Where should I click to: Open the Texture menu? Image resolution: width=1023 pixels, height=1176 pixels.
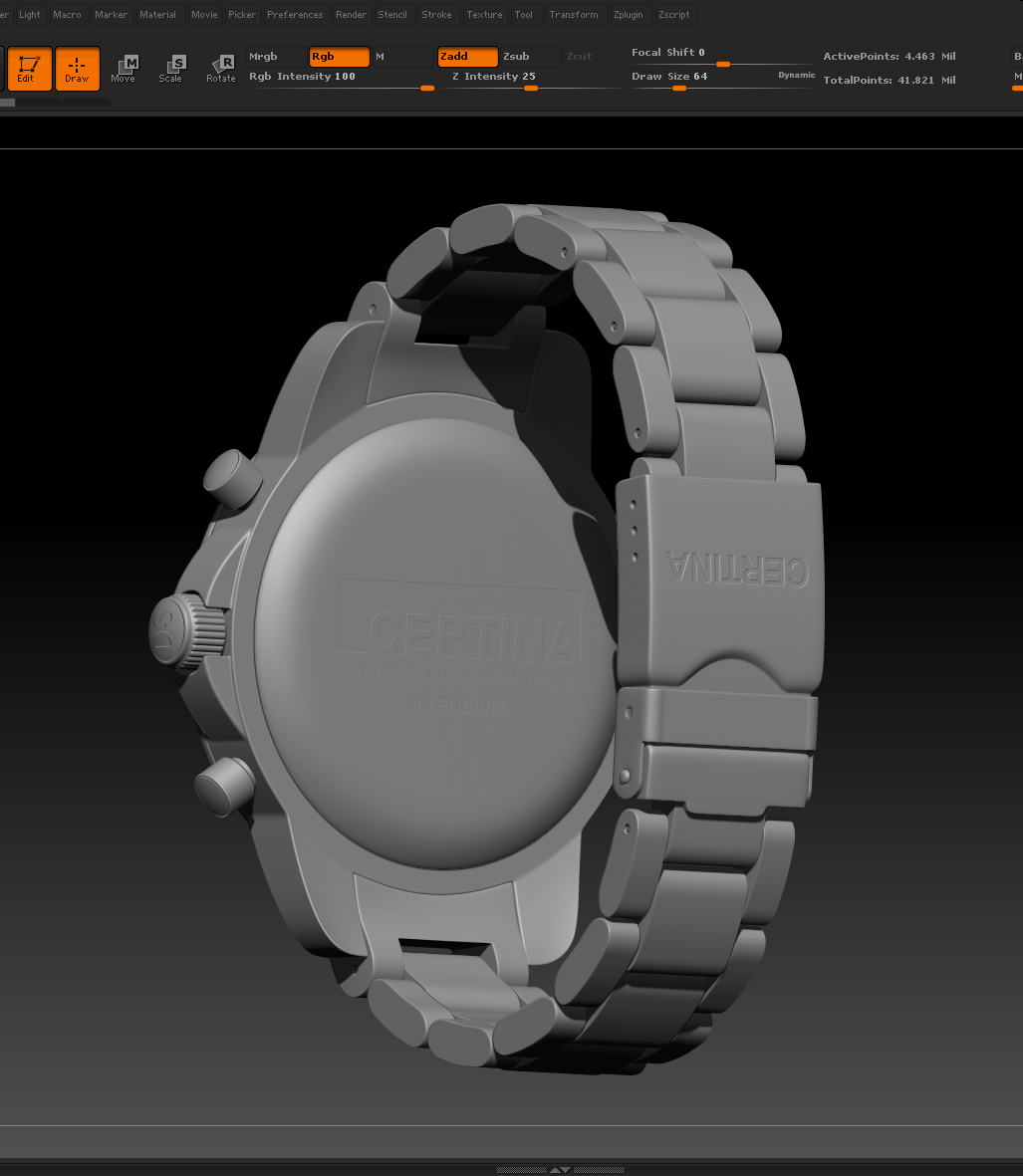pos(484,14)
